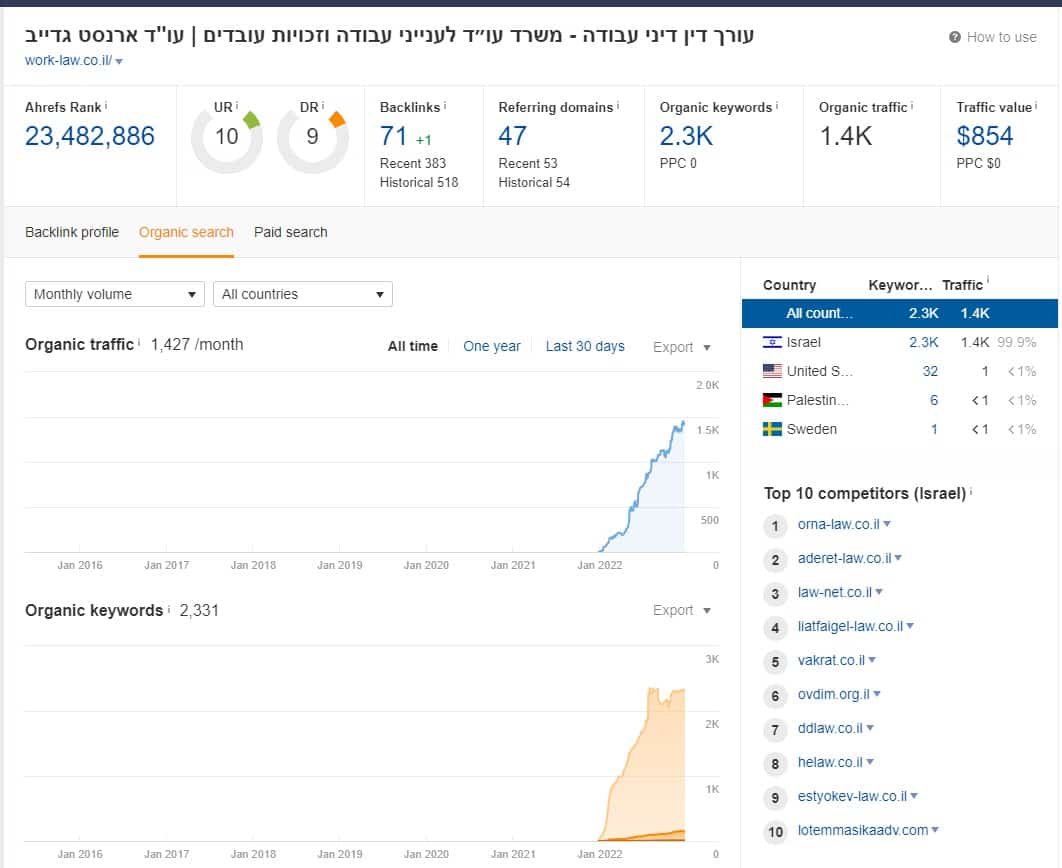Image resolution: width=1062 pixels, height=868 pixels.
Task: Click the Referring domains count 47
Action: tap(512, 136)
